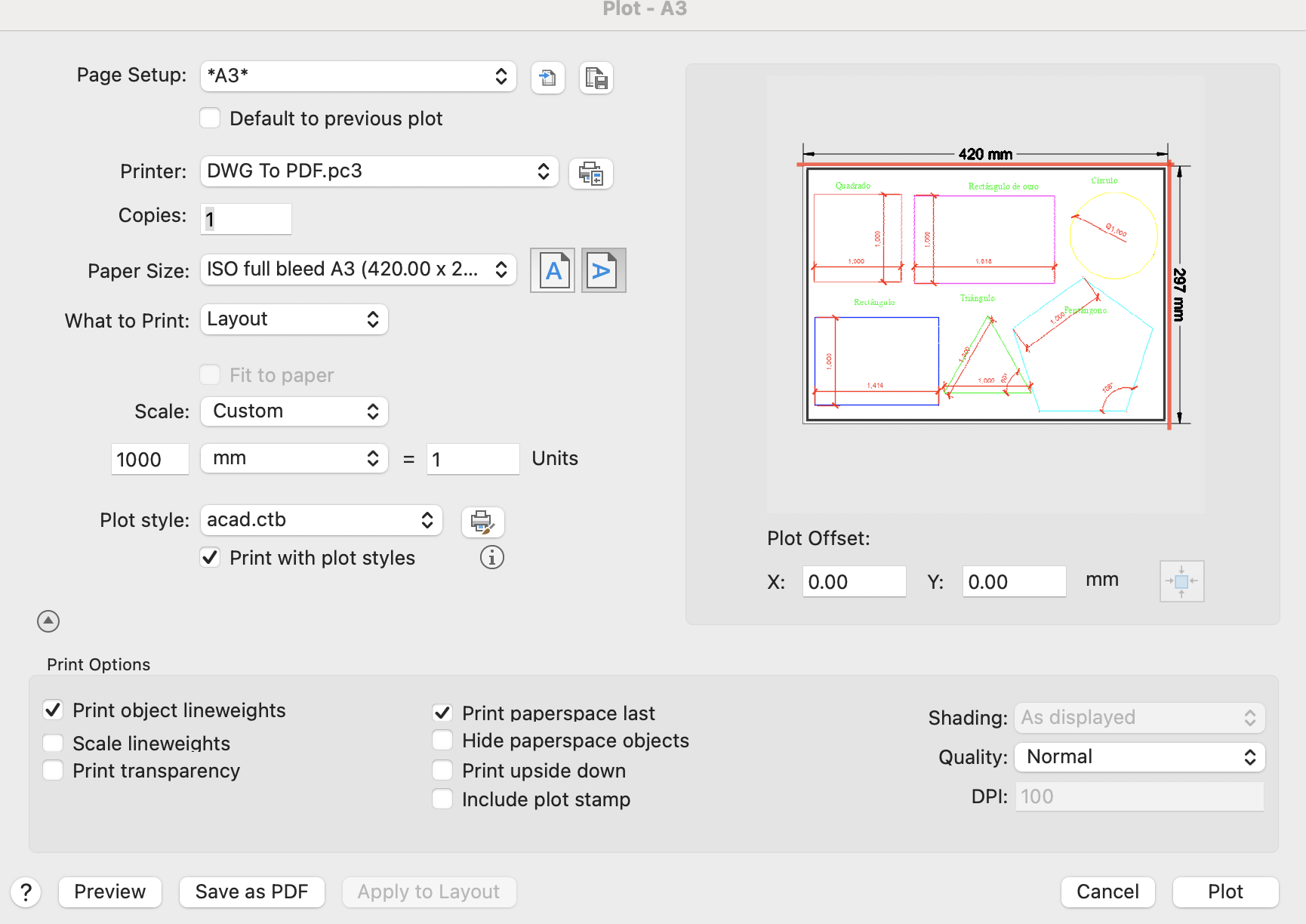The width and height of the screenshot is (1306, 924).
Task: Open the Paper Size dropdown
Action: pyautogui.click(x=358, y=269)
